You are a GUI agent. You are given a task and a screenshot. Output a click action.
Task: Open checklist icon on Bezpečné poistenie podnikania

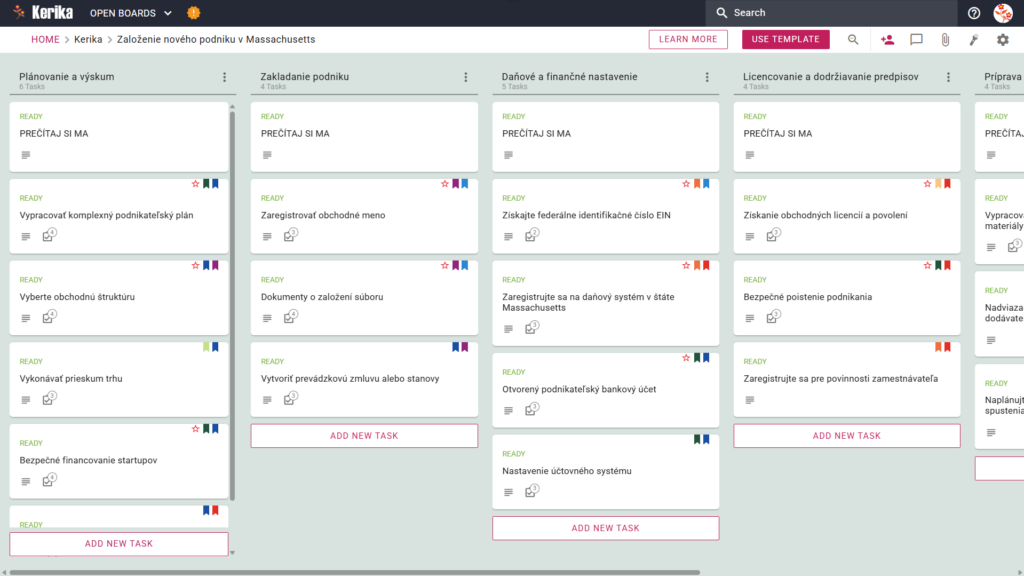773,317
